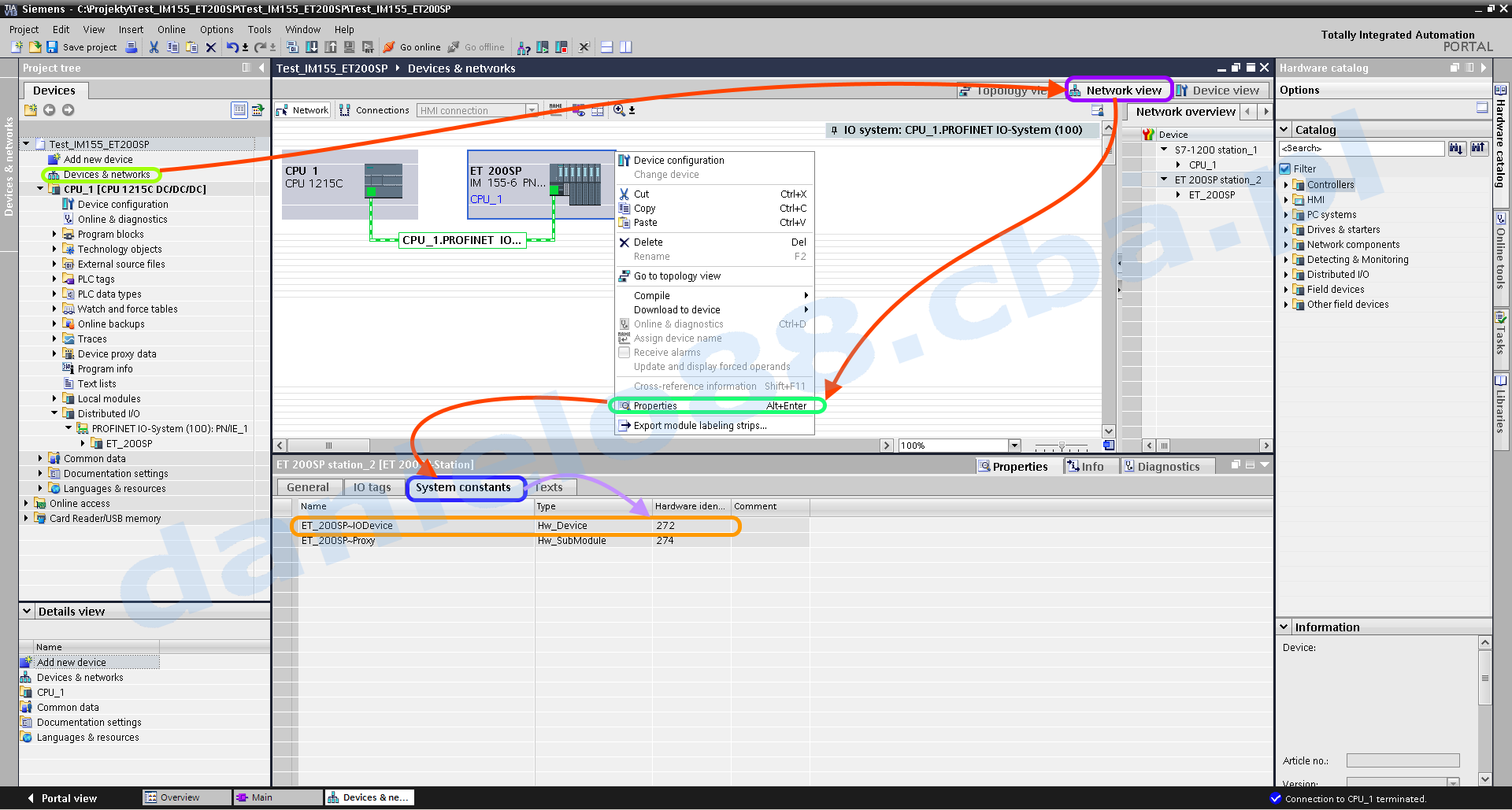This screenshot has height=810, width=1512.
Task: Collapse the Catalog section
Action: pyautogui.click(x=1284, y=130)
